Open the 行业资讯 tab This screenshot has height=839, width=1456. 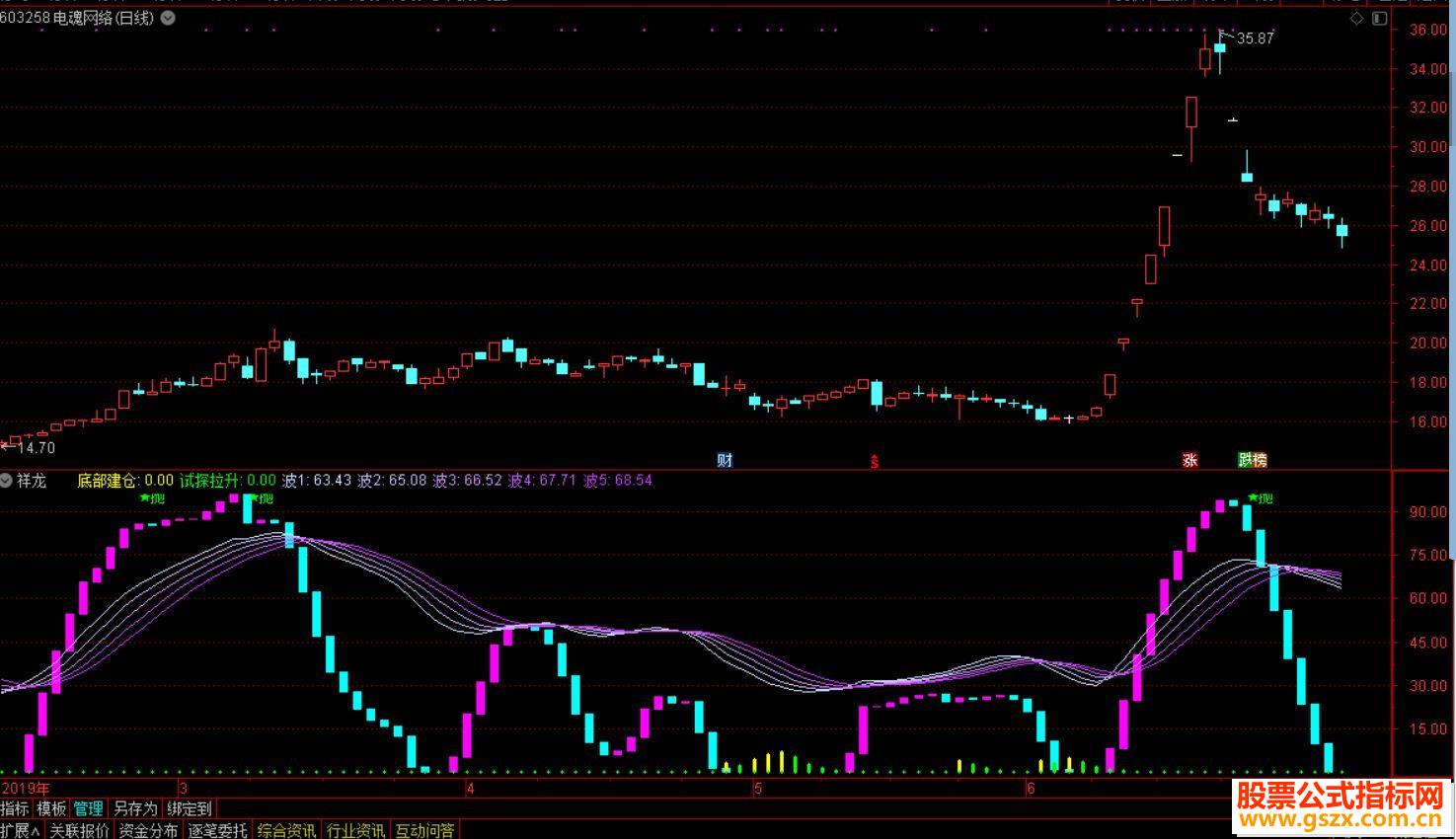[356, 830]
